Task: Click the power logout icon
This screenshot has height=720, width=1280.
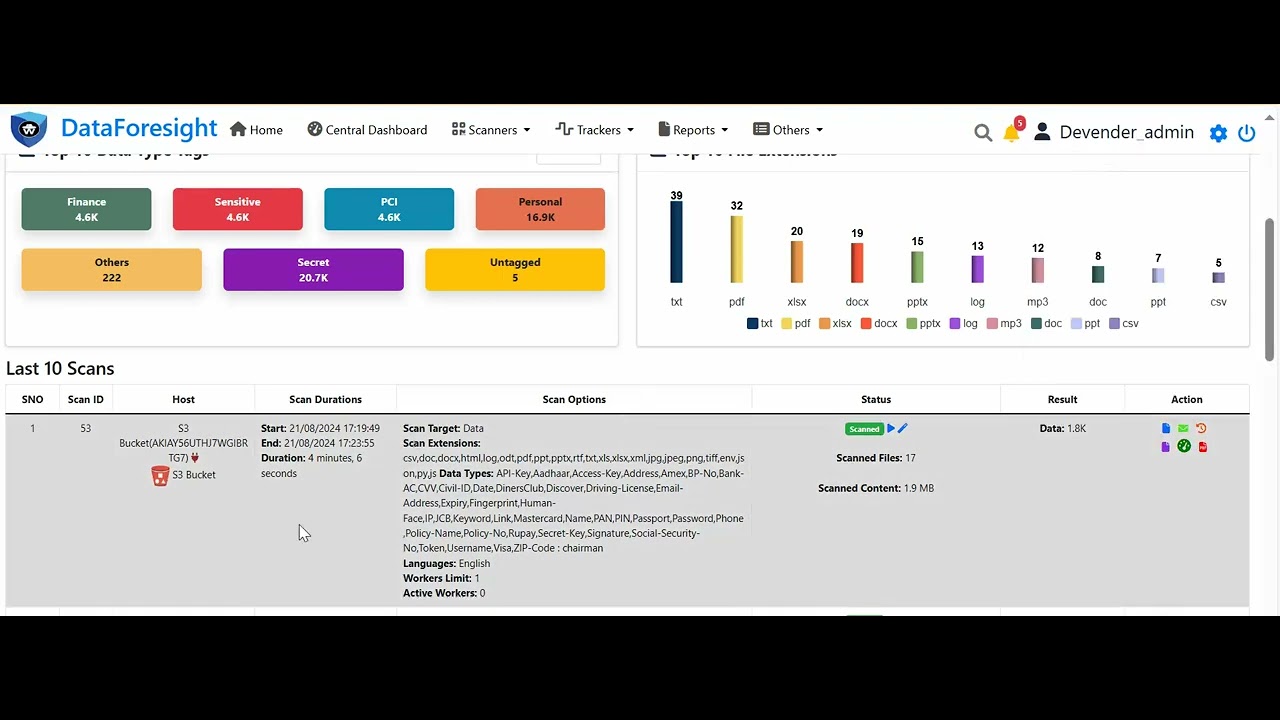Action: click(1246, 133)
